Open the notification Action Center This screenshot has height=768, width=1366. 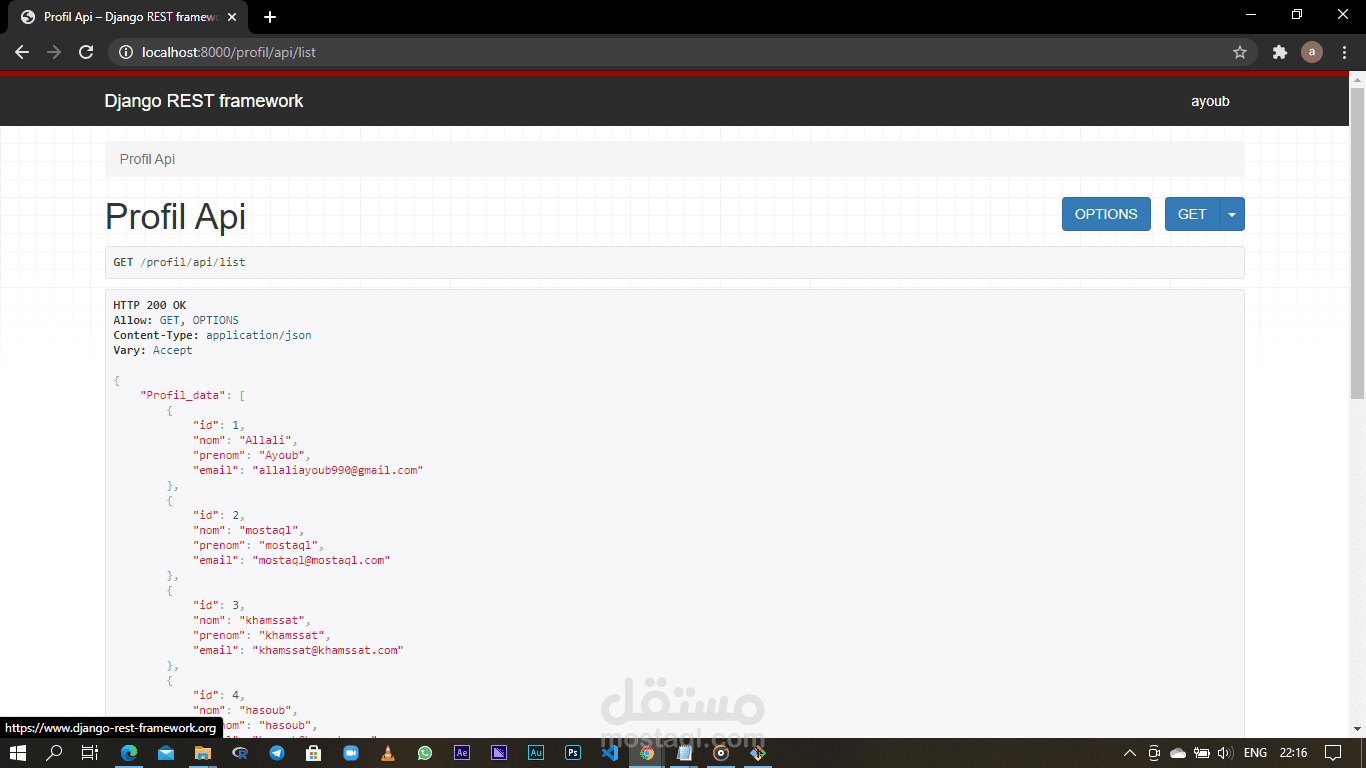[x=1333, y=753]
